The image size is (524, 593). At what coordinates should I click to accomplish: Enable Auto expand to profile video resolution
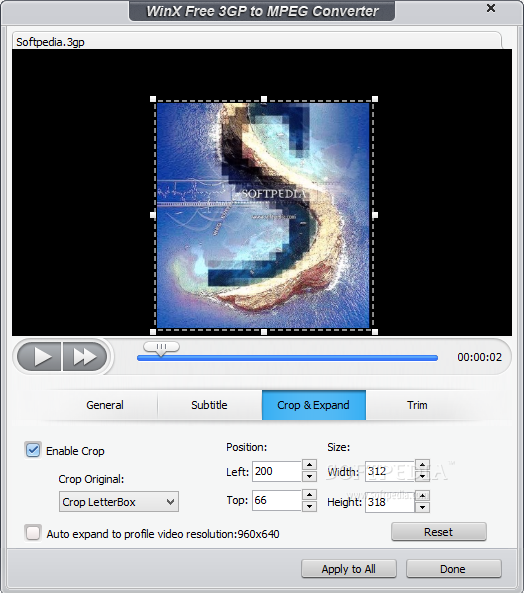point(33,533)
